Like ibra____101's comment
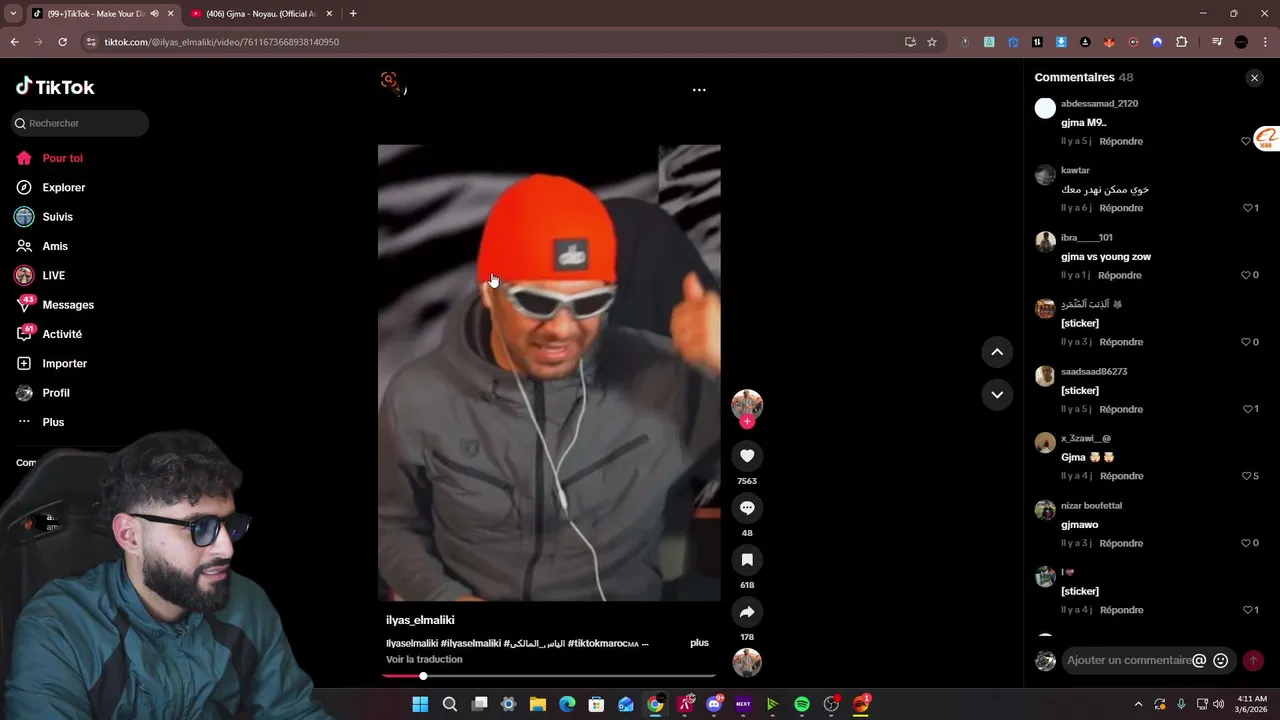 (x=1246, y=275)
